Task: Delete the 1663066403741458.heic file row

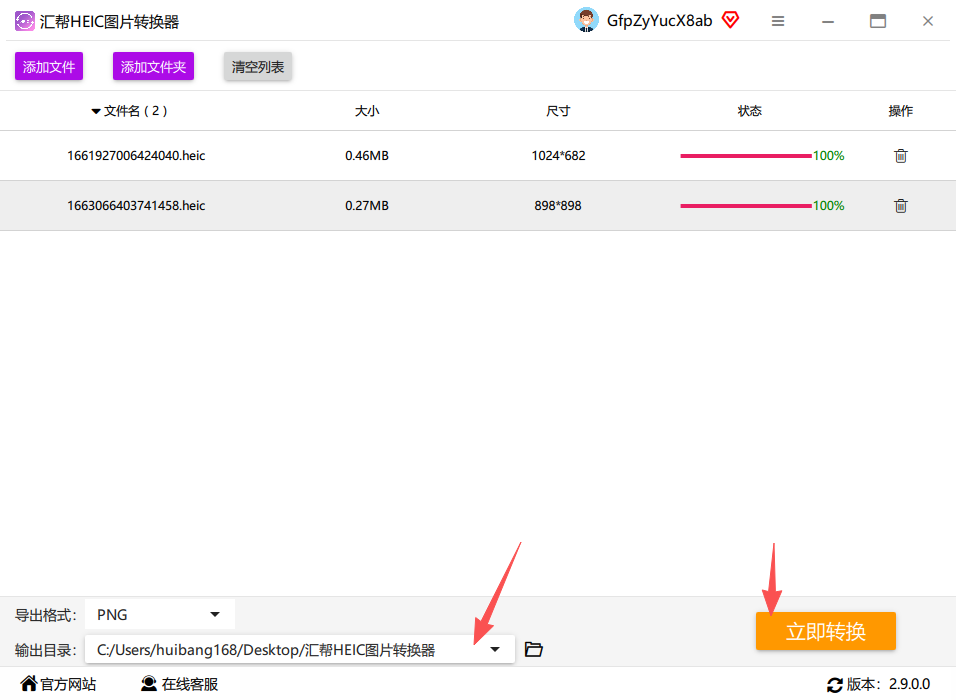Action: [901, 206]
